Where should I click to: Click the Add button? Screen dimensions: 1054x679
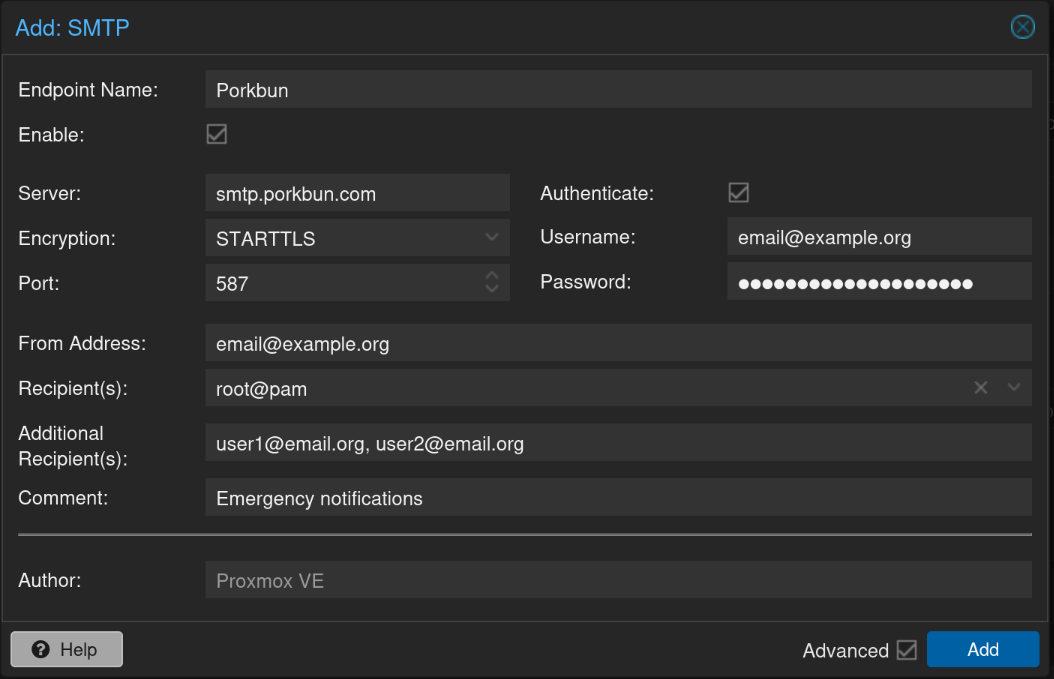[x=983, y=649]
